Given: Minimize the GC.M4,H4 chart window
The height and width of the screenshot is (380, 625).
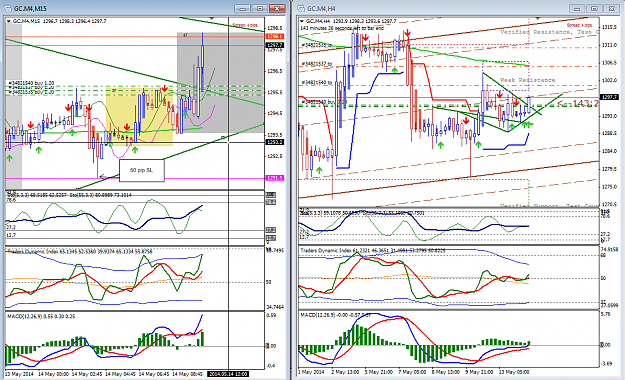Looking at the screenshot, I should (x=577, y=8).
